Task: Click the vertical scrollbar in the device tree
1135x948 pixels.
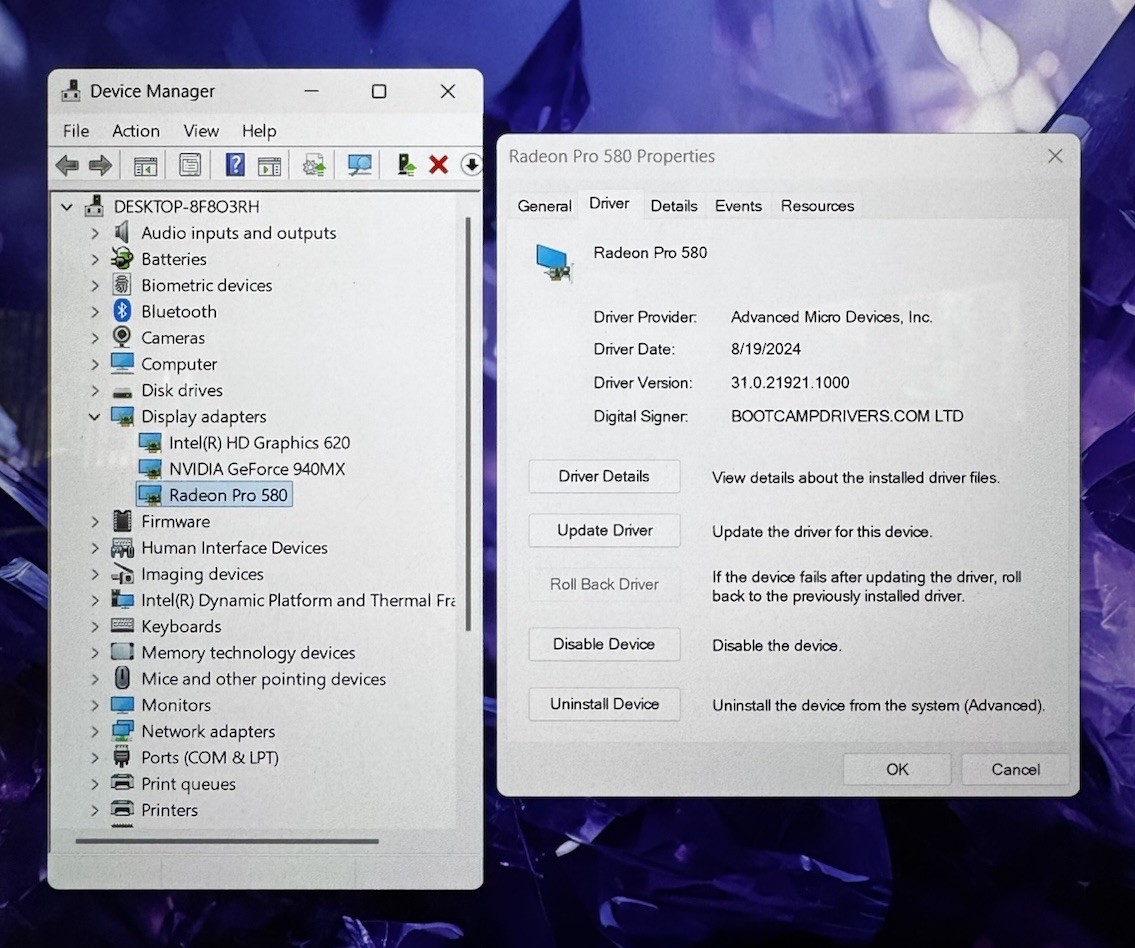Action: pos(468,423)
